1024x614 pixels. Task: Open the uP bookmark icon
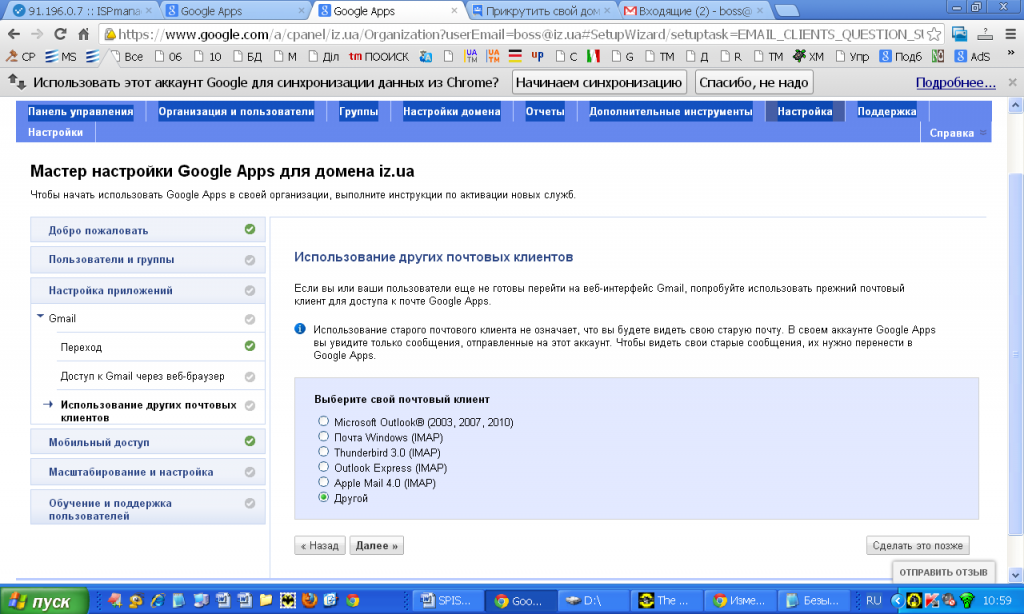point(537,57)
